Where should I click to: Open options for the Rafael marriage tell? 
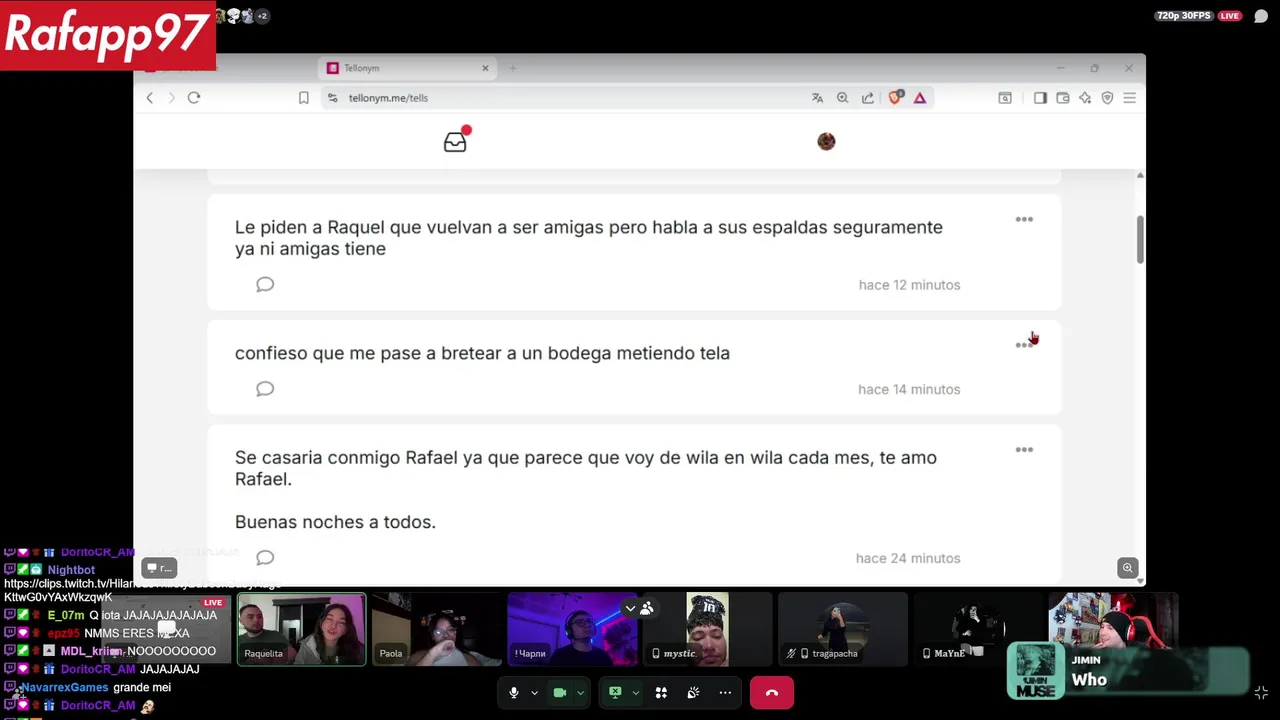point(1024,450)
